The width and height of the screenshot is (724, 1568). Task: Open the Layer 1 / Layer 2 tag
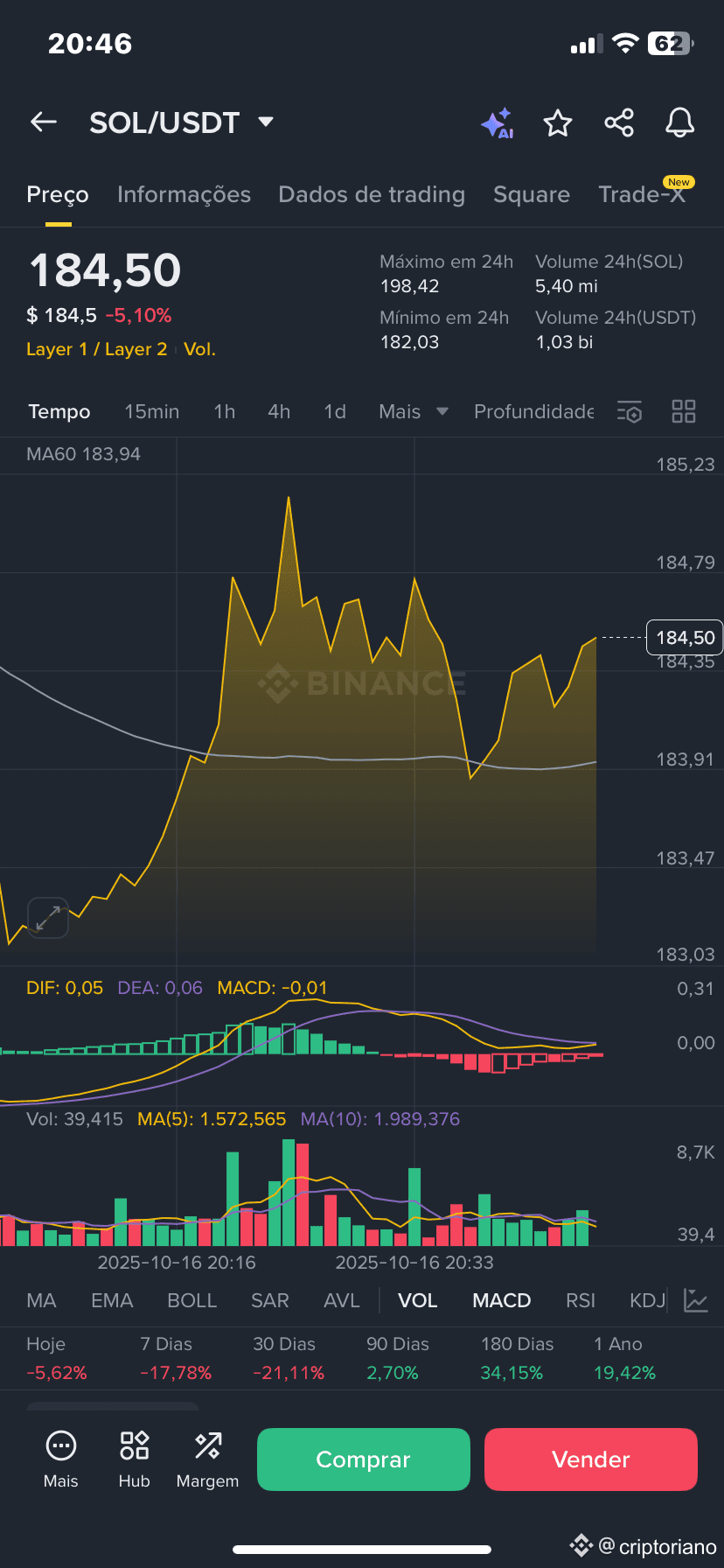pos(97,349)
